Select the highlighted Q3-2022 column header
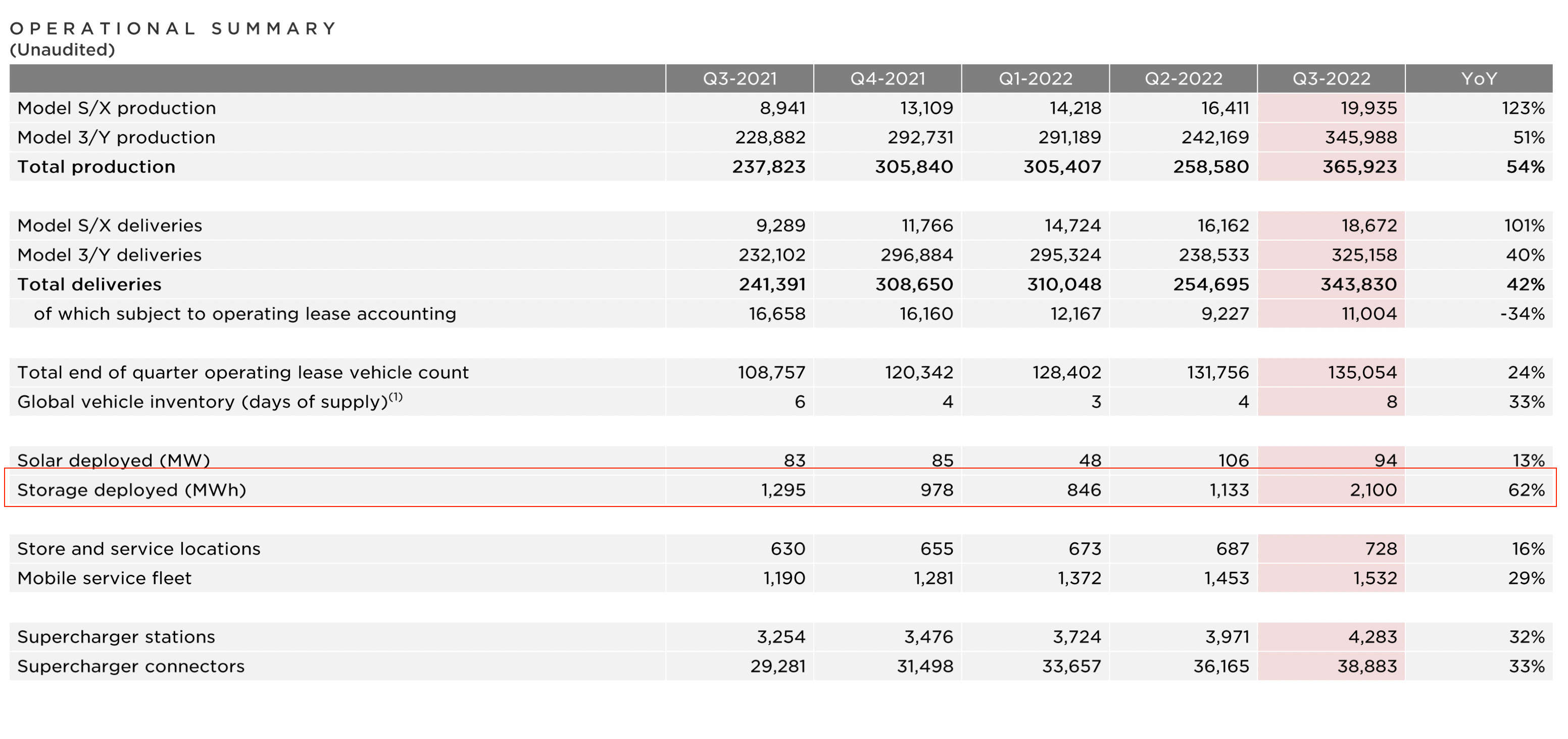Image resolution: width=1568 pixels, height=739 pixels. tap(1331, 78)
